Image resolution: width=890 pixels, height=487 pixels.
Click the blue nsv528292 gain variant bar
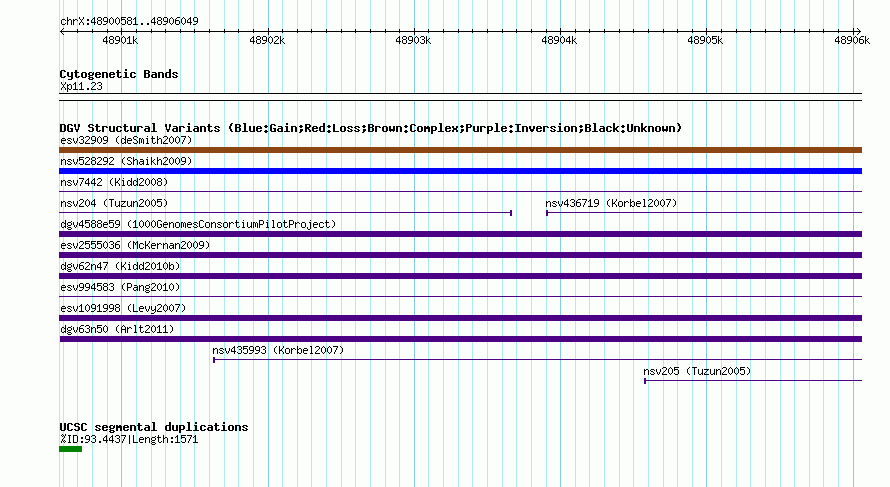460,171
